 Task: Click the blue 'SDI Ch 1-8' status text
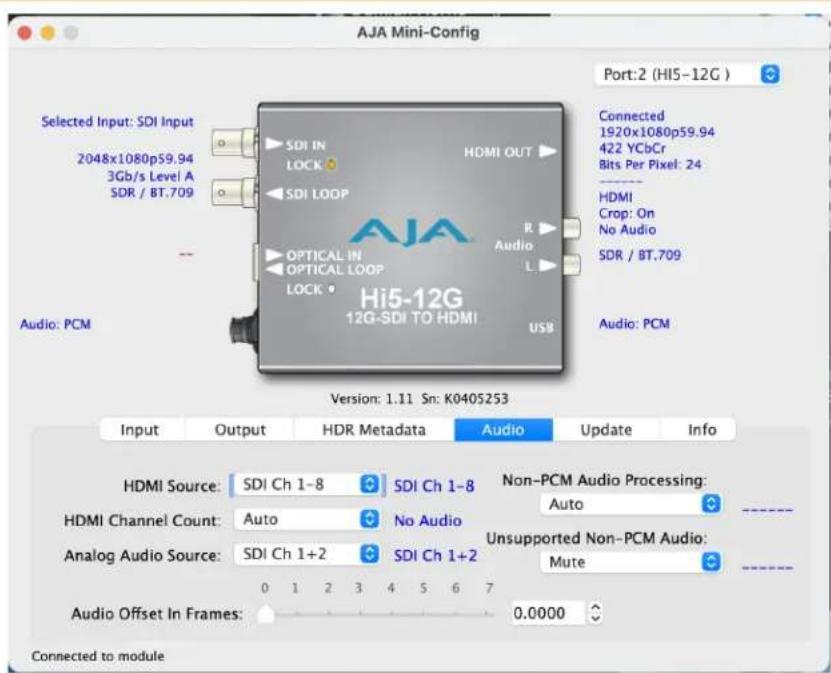434,486
